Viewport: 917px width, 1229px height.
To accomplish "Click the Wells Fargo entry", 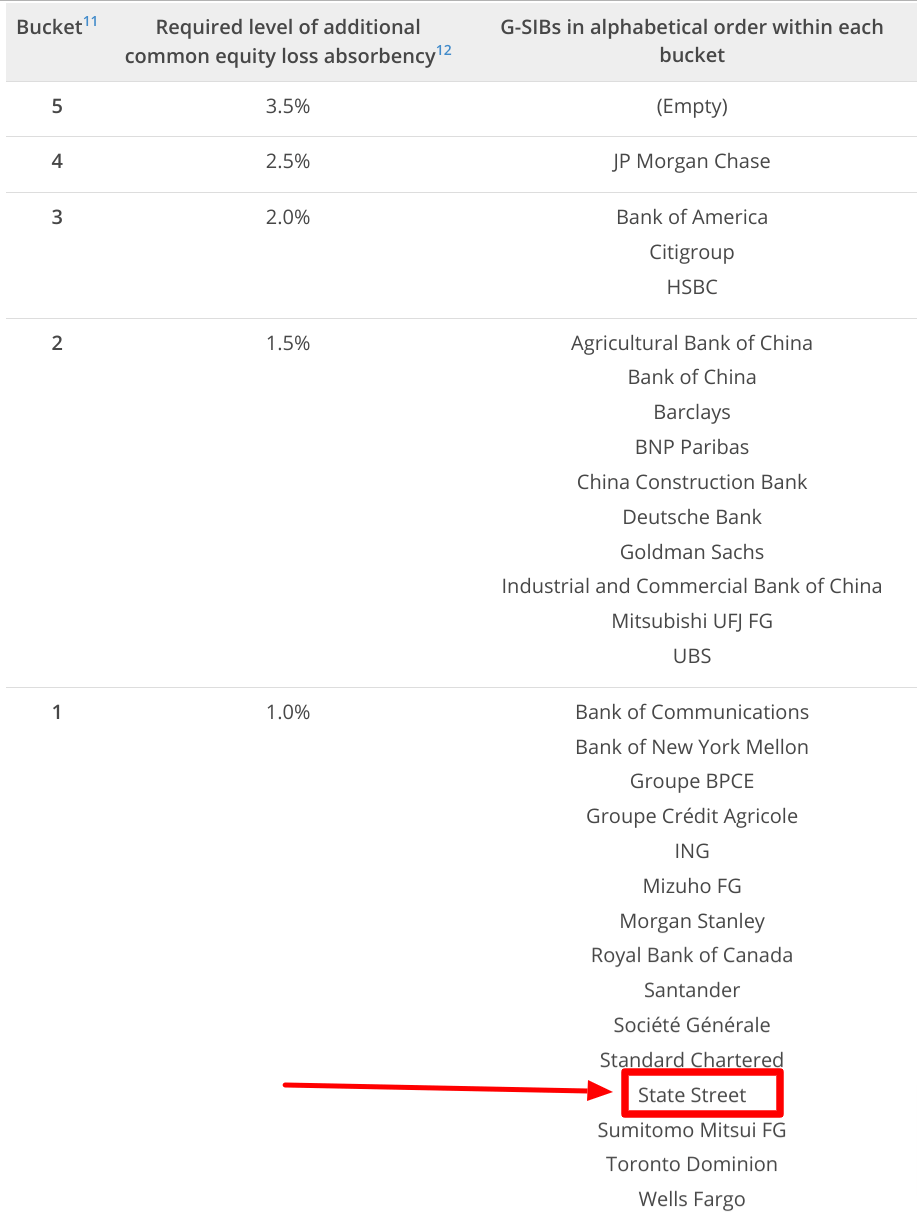I will pyautogui.click(x=692, y=1199).
